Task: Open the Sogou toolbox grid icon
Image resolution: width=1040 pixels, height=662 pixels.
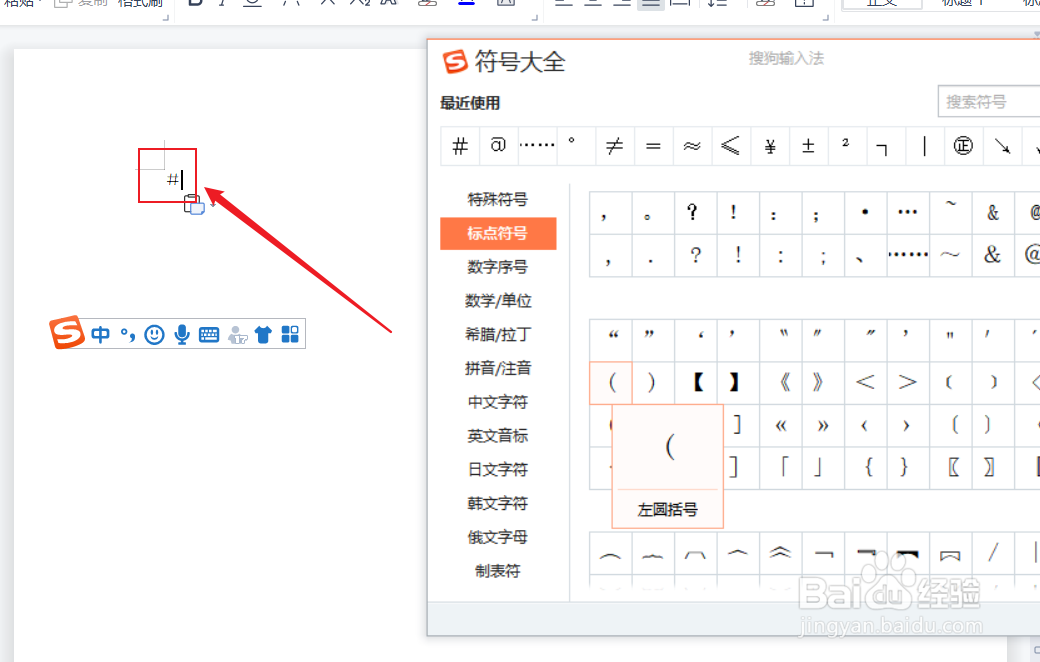Action: 288,333
